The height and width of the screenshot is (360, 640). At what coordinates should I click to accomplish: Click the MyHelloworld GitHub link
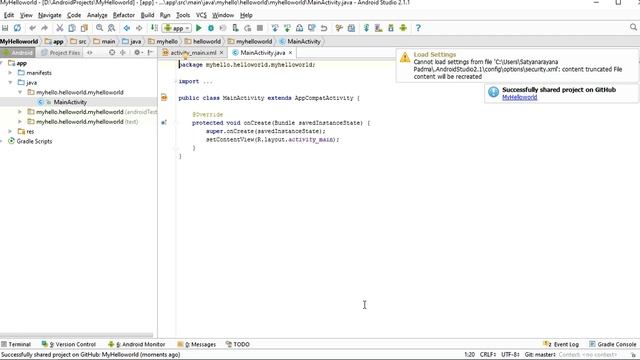pos(519,98)
